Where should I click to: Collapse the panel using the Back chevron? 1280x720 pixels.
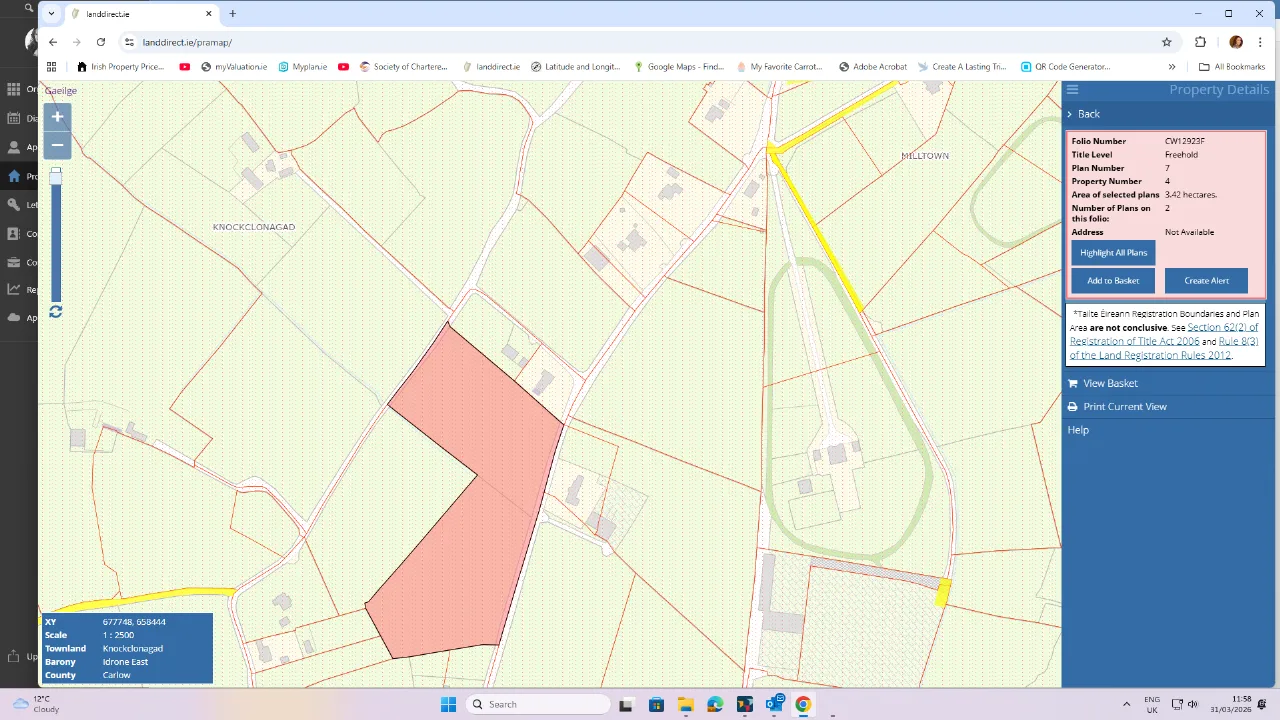click(1070, 113)
